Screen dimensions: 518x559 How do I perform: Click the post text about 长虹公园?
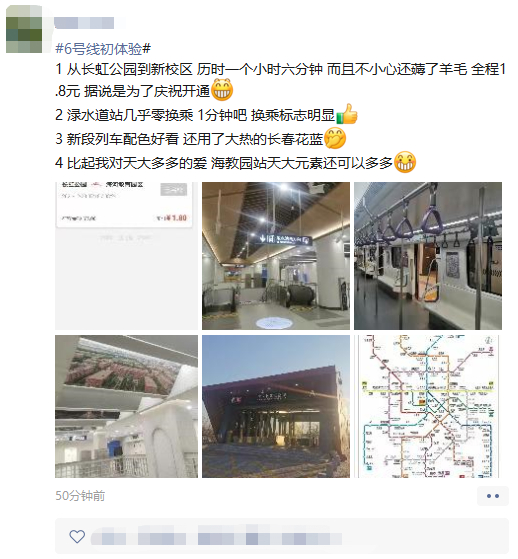click(281, 81)
